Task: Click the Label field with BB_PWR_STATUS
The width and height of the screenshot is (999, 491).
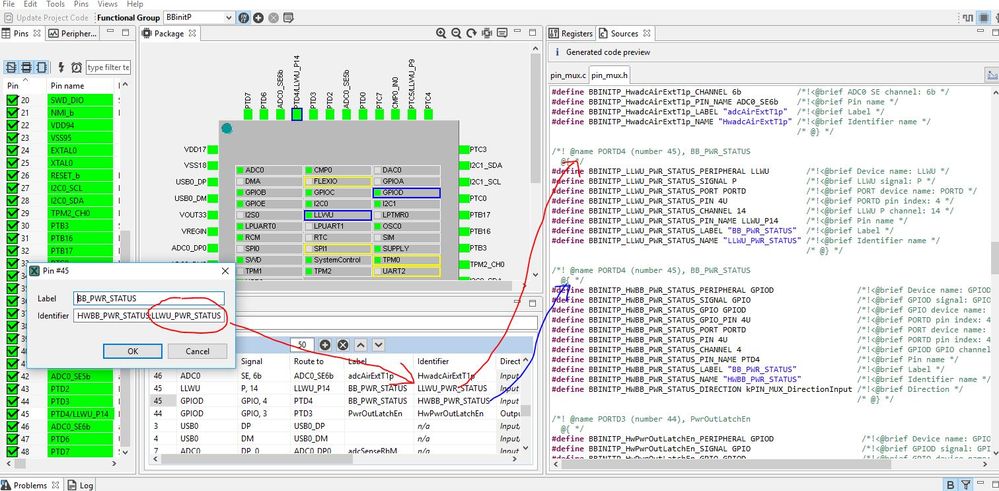Action: [x=149, y=298]
